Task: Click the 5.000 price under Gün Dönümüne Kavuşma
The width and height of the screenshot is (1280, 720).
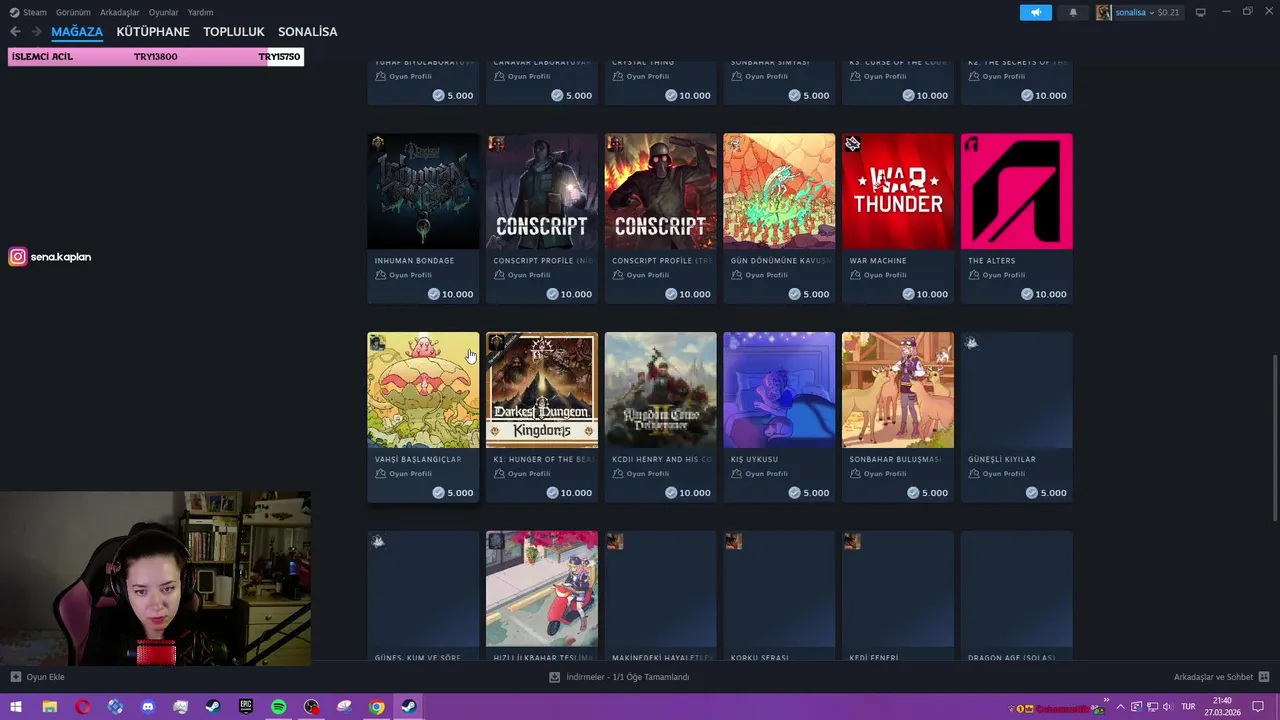Action: coord(809,294)
